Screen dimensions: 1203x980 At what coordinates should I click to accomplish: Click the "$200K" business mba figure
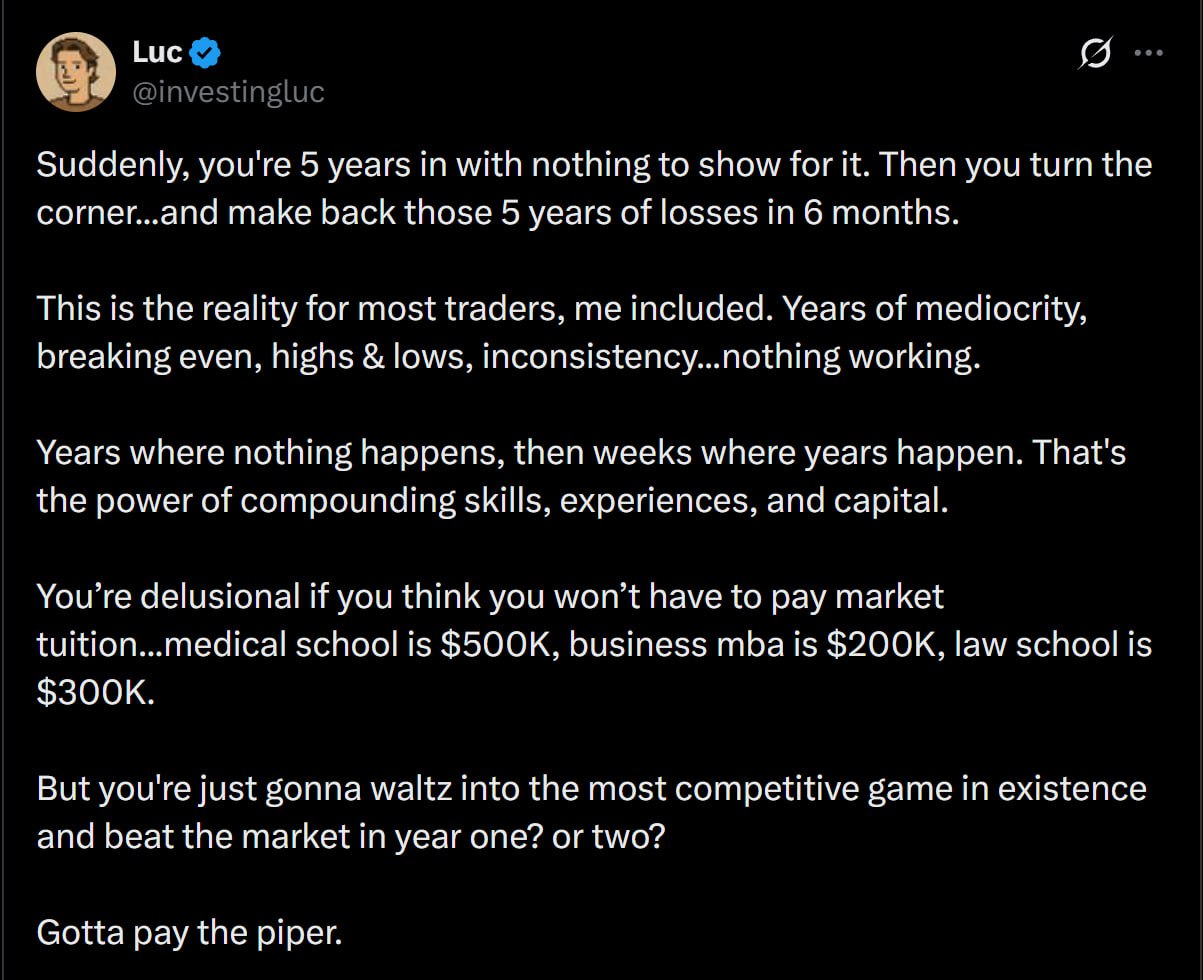888,645
